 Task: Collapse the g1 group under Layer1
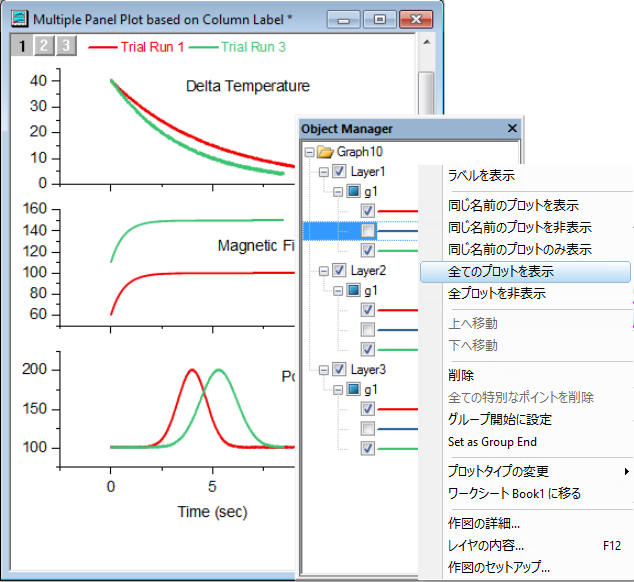pos(338,192)
